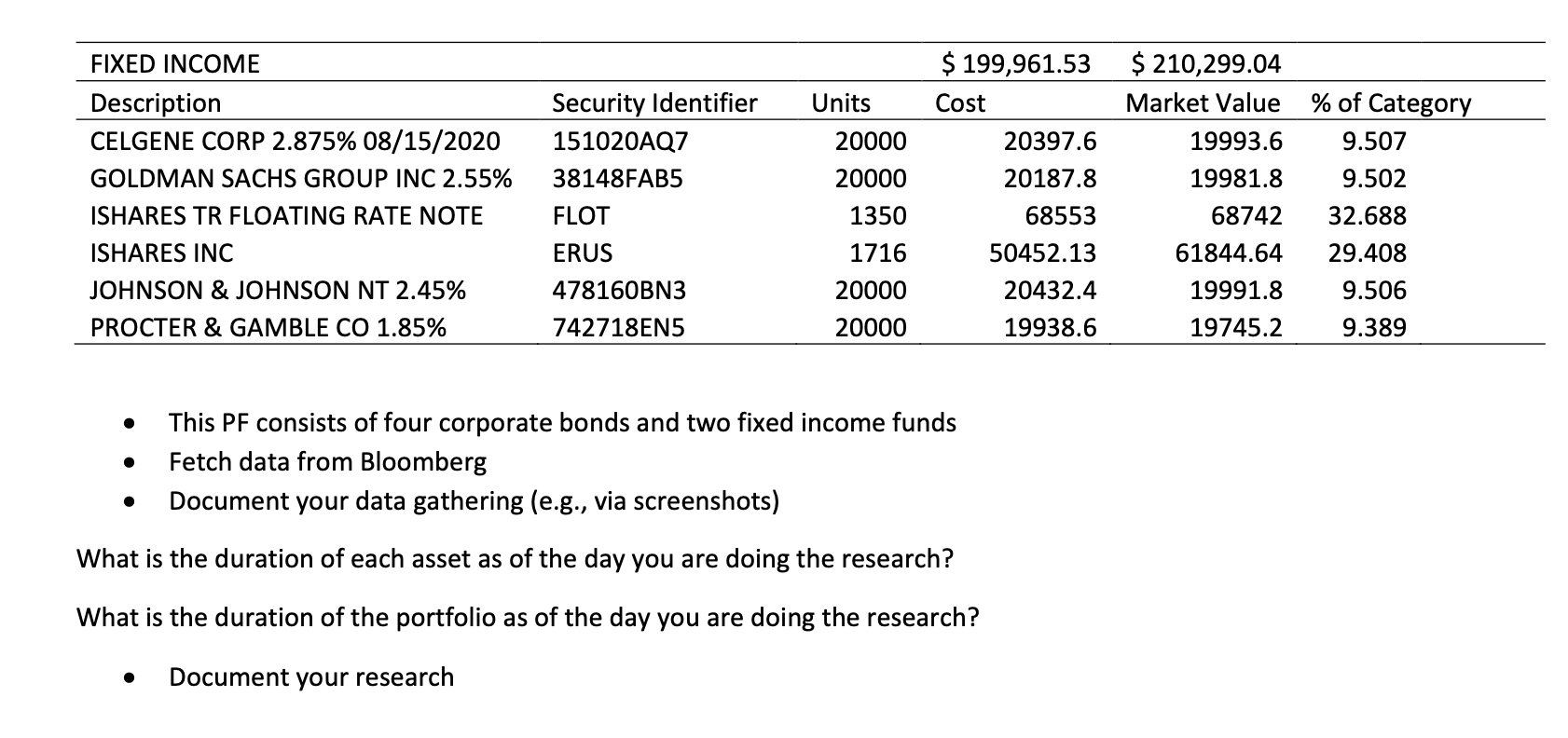Select the Security Identifier column header
Viewport: 1568px width, 738px height.
(x=654, y=102)
